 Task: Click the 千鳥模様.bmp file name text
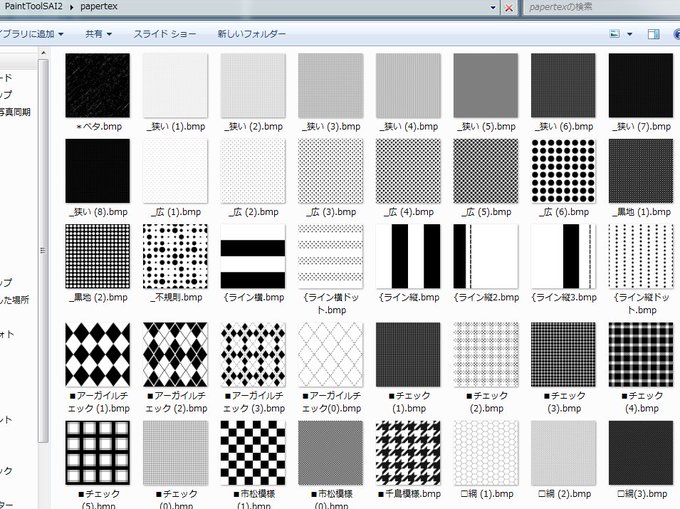click(x=409, y=494)
